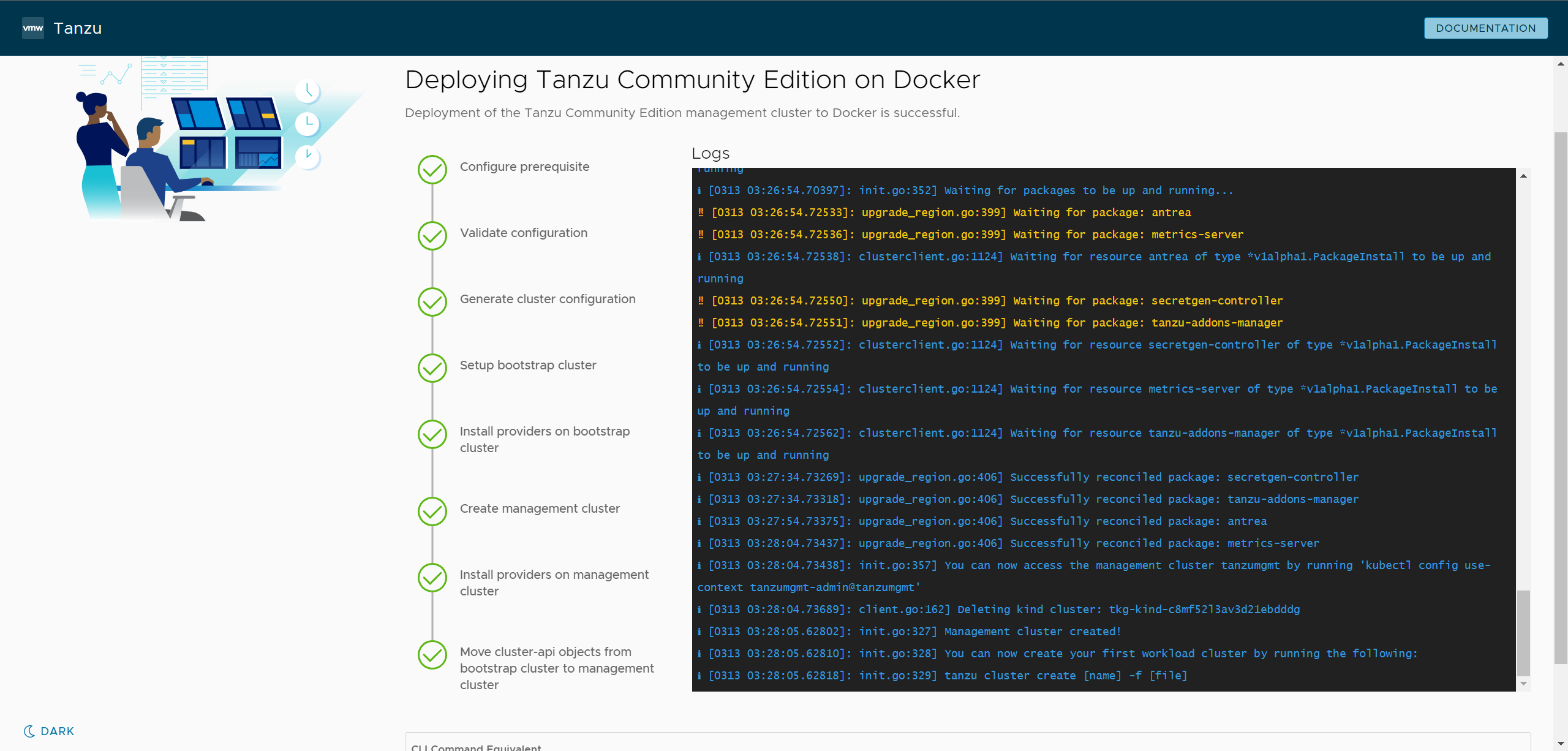Click the 'Waiting for package: antrea' warning line
Viewport: 1568px width, 751px height.
point(944,212)
